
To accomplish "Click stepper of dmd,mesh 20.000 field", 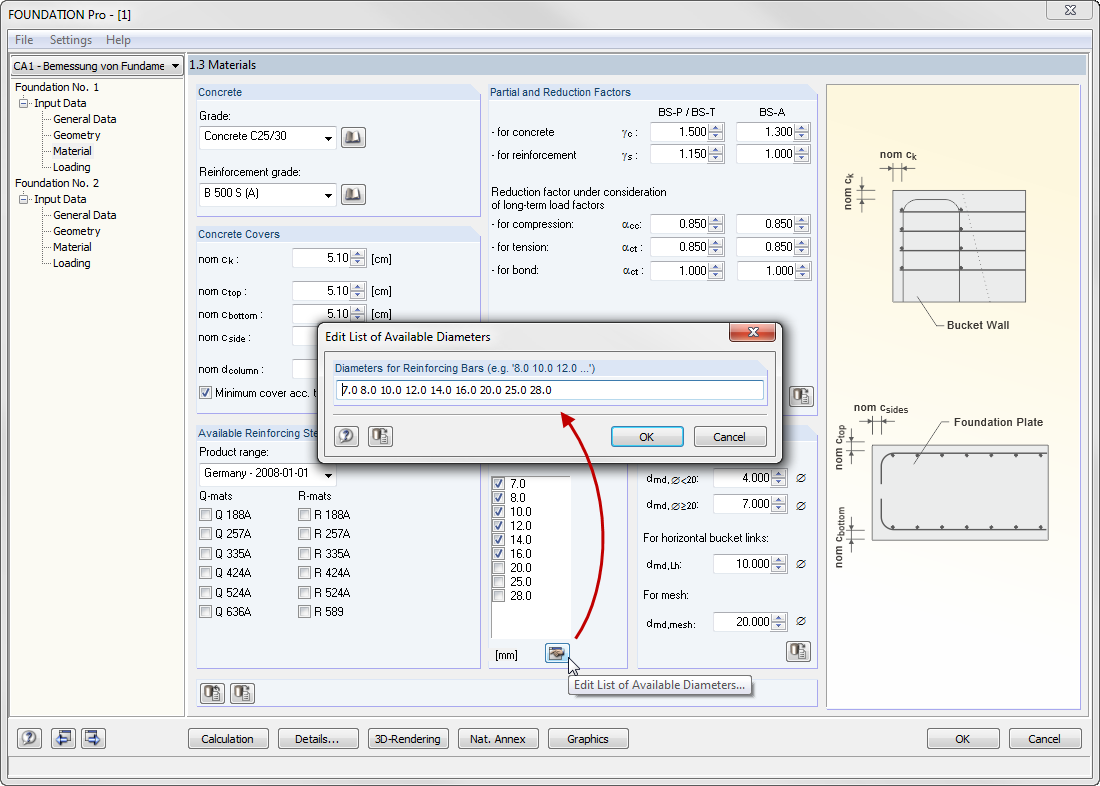I will pyautogui.click(x=779, y=622).
